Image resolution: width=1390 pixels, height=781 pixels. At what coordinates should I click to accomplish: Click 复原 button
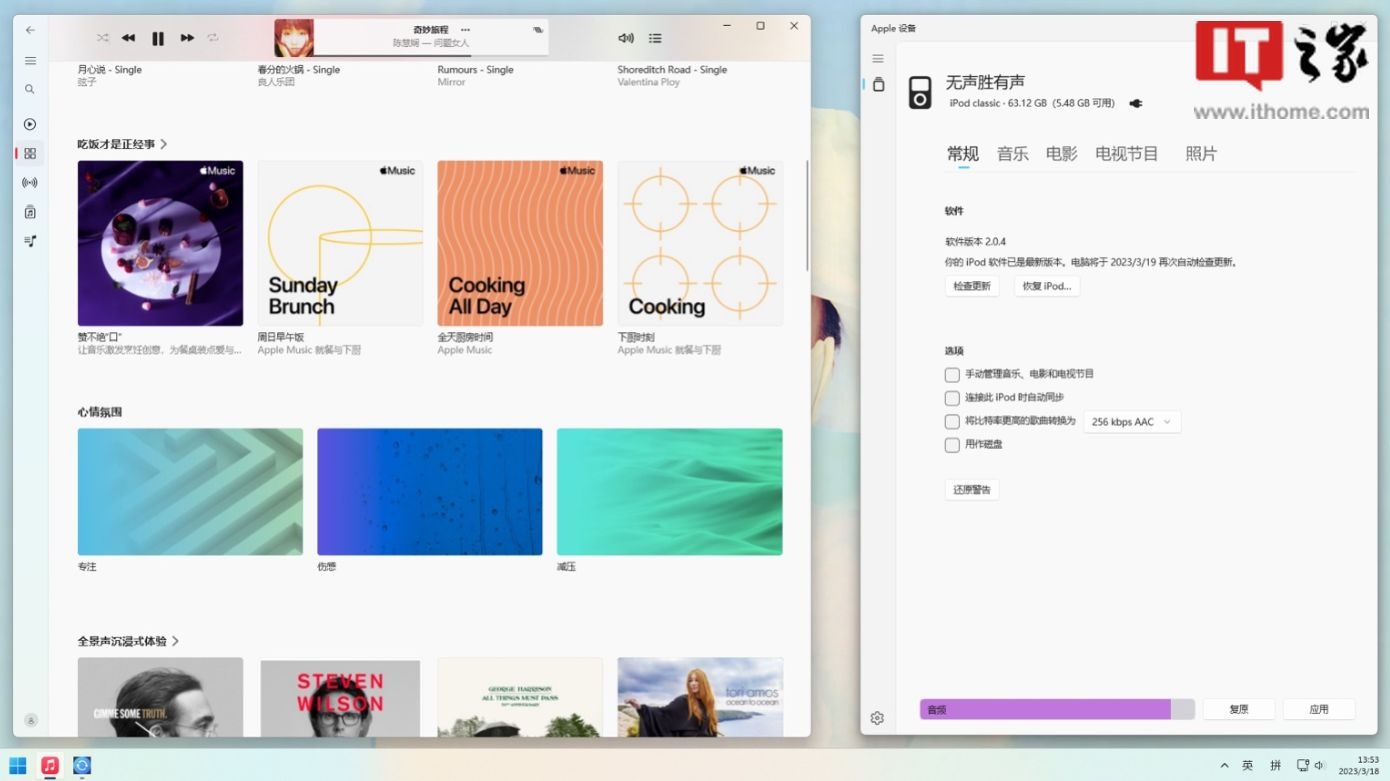pos(1239,709)
